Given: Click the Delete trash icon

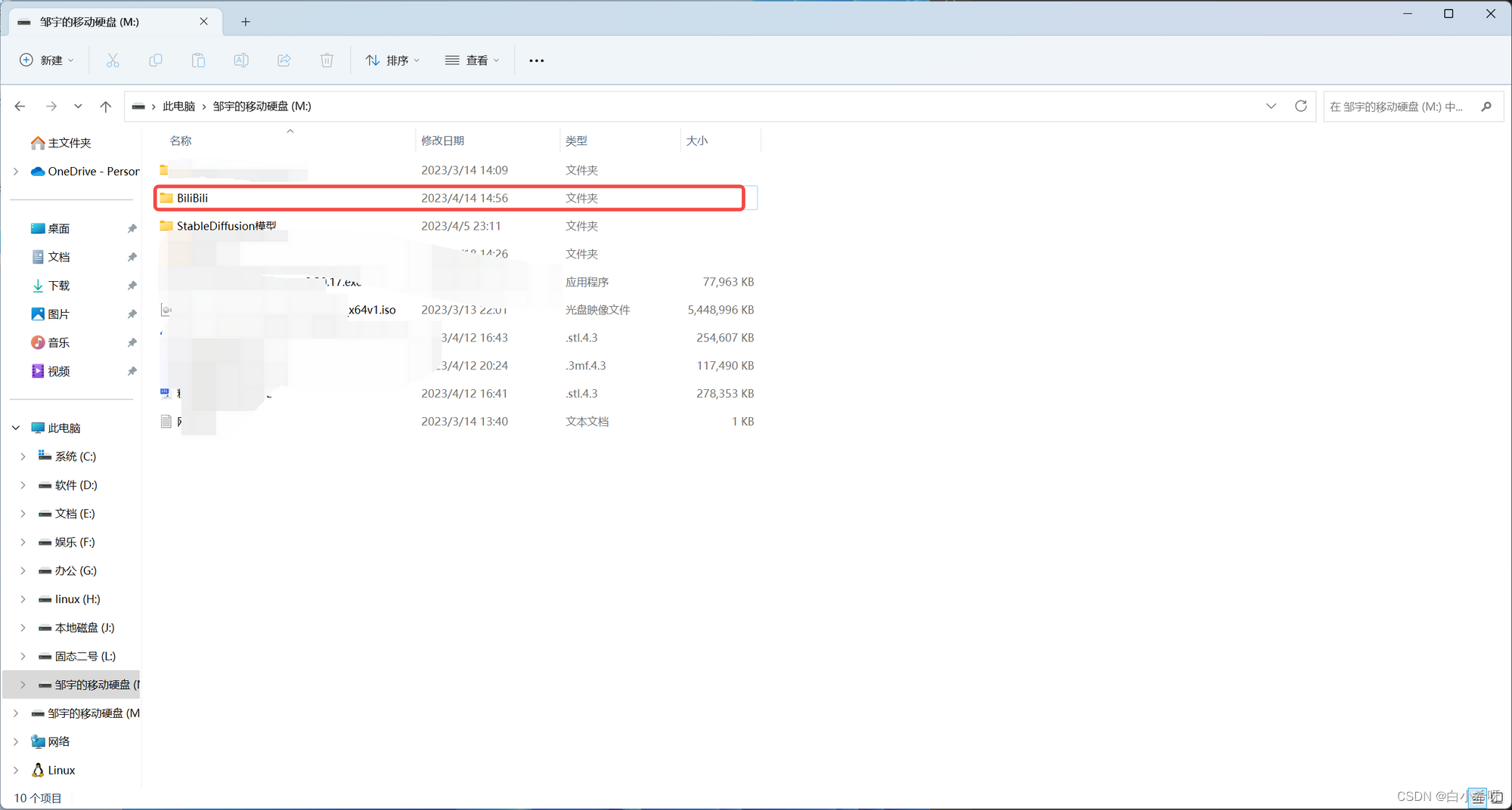Looking at the screenshot, I should (327, 60).
